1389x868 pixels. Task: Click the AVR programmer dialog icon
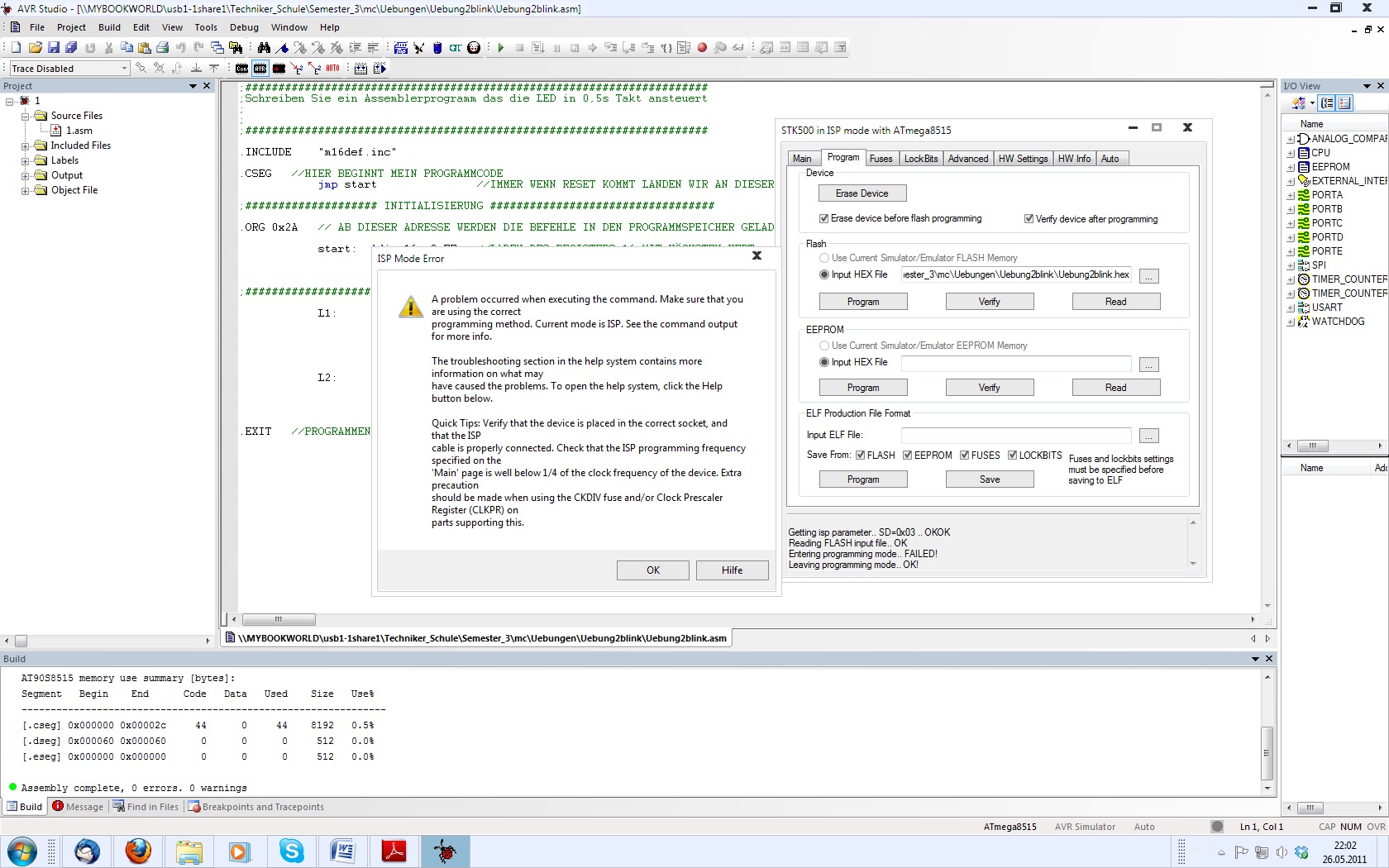[260, 69]
